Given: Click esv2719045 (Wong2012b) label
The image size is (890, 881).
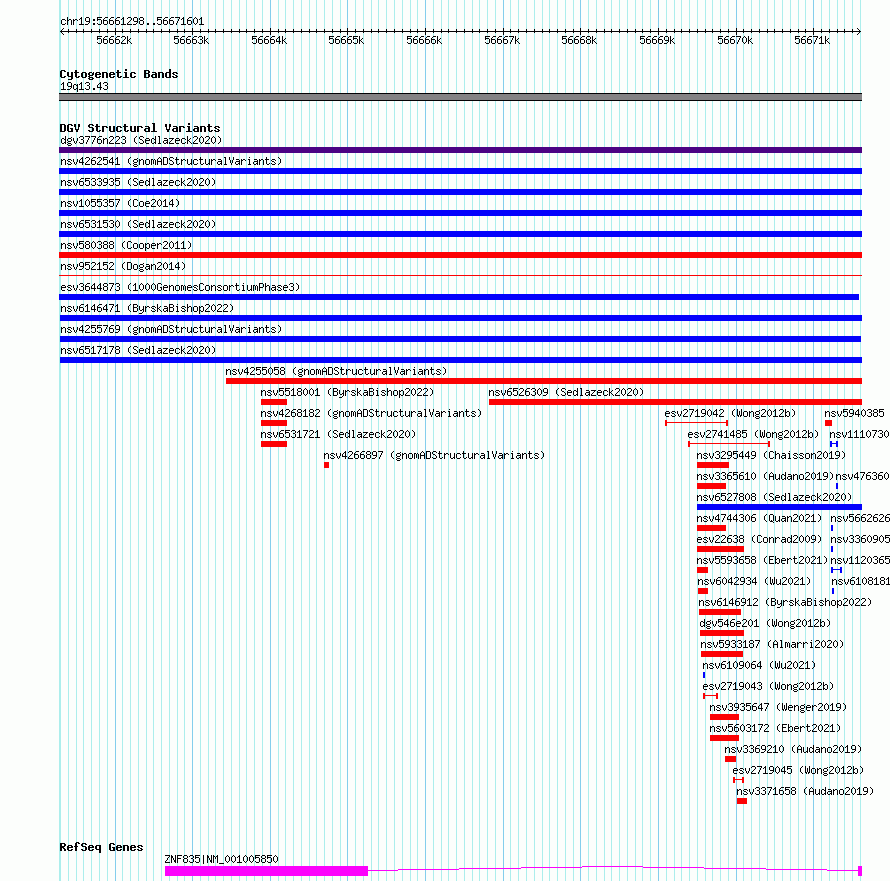Looking at the screenshot, I should click(798, 770).
